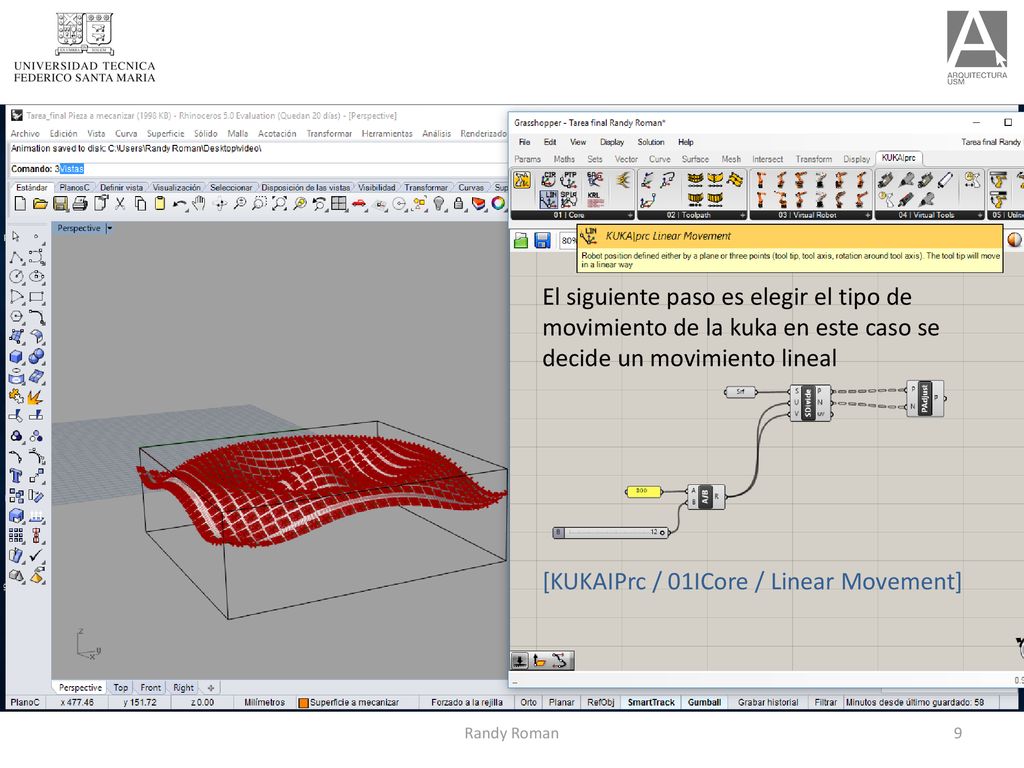1024x768 pixels.
Task: Open the Display menu in Grasshopper menu bar
Action: pyautogui.click(x=612, y=142)
